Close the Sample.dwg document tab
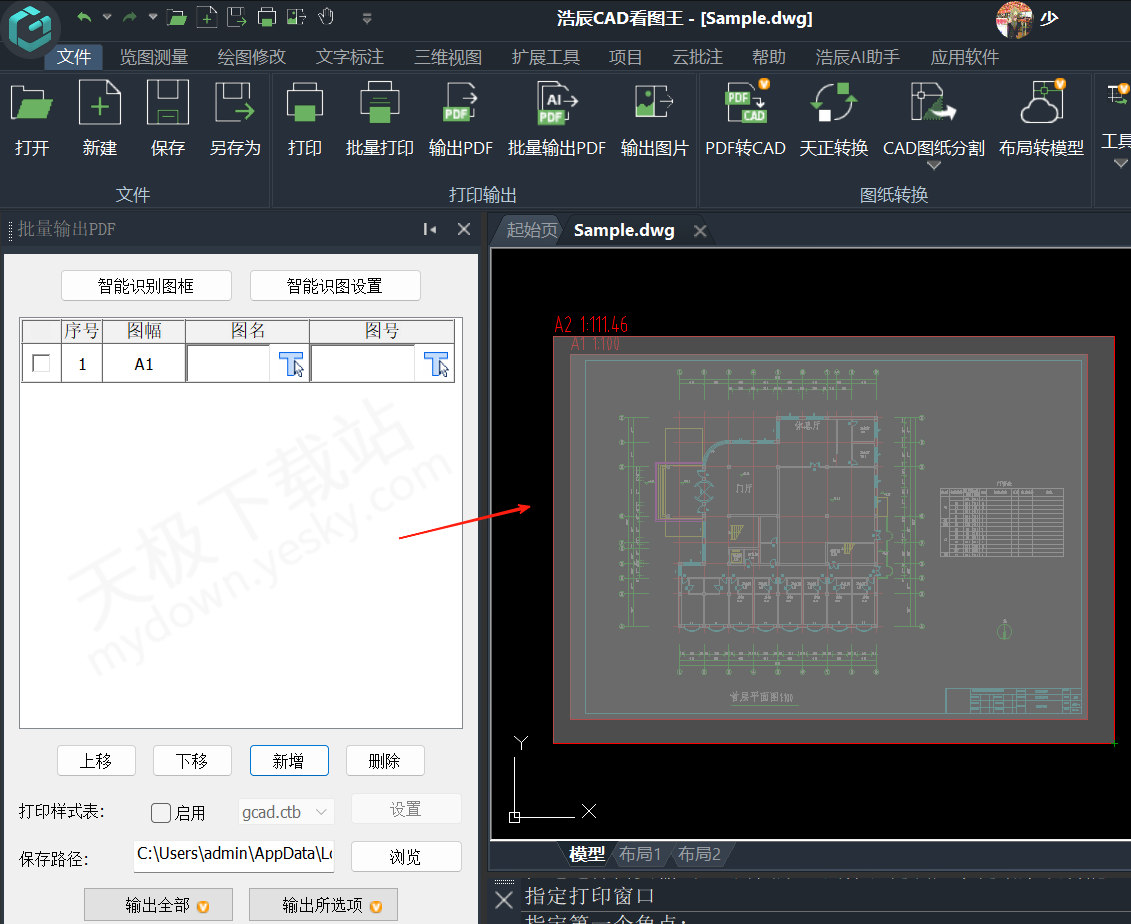Viewport: 1131px width, 924px height. 700,231
